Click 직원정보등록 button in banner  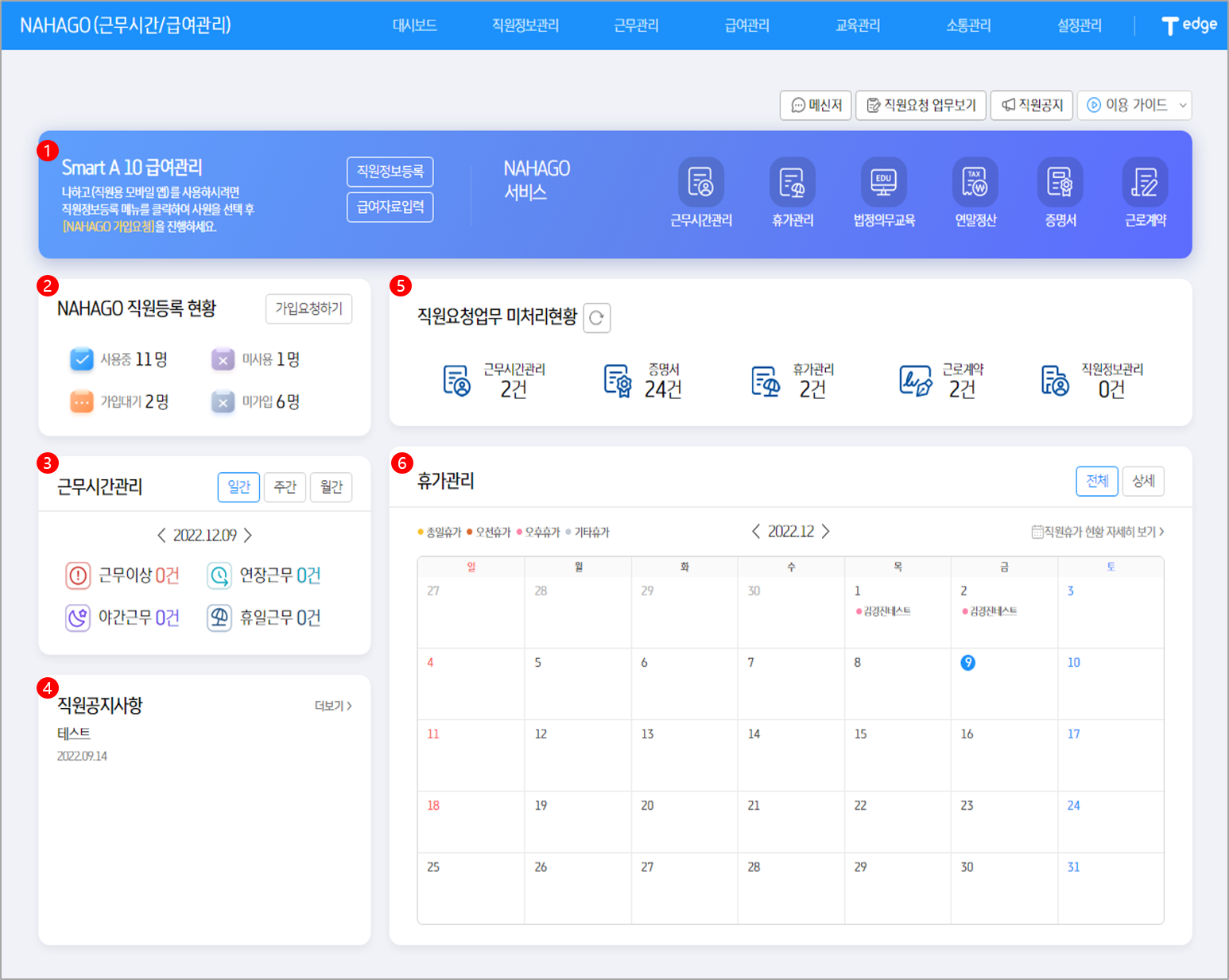pyautogui.click(x=390, y=172)
